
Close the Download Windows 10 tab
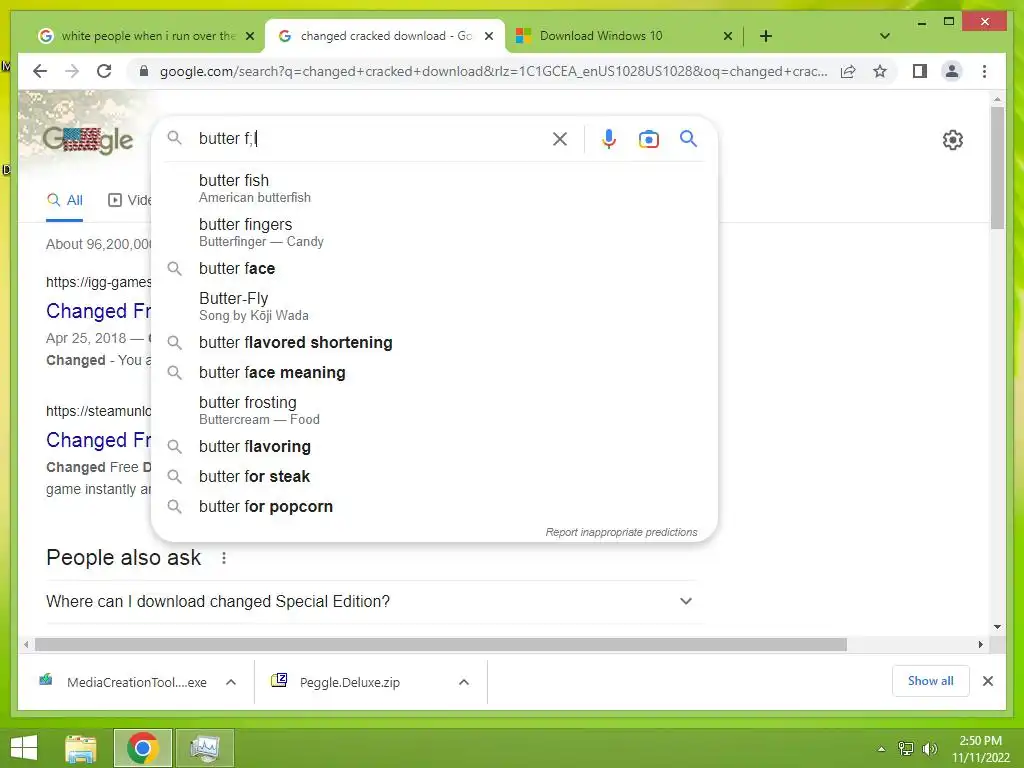coord(728,36)
